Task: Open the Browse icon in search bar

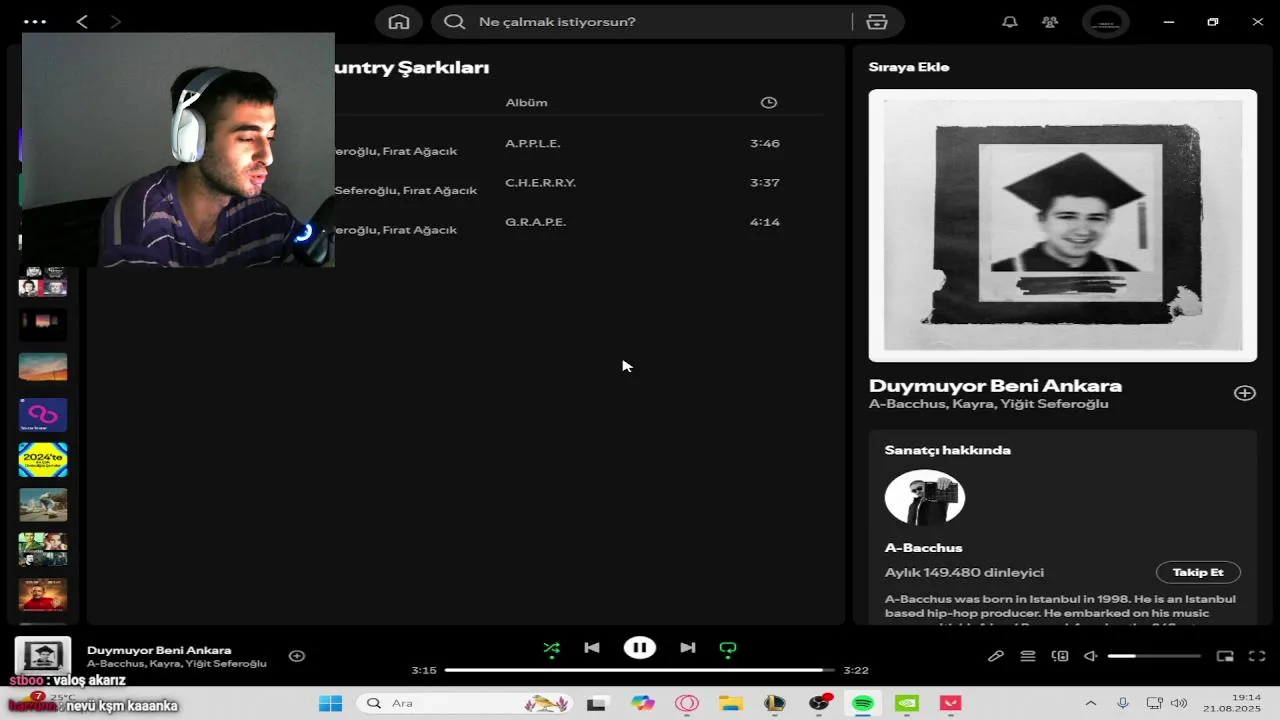Action: pos(877,22)
